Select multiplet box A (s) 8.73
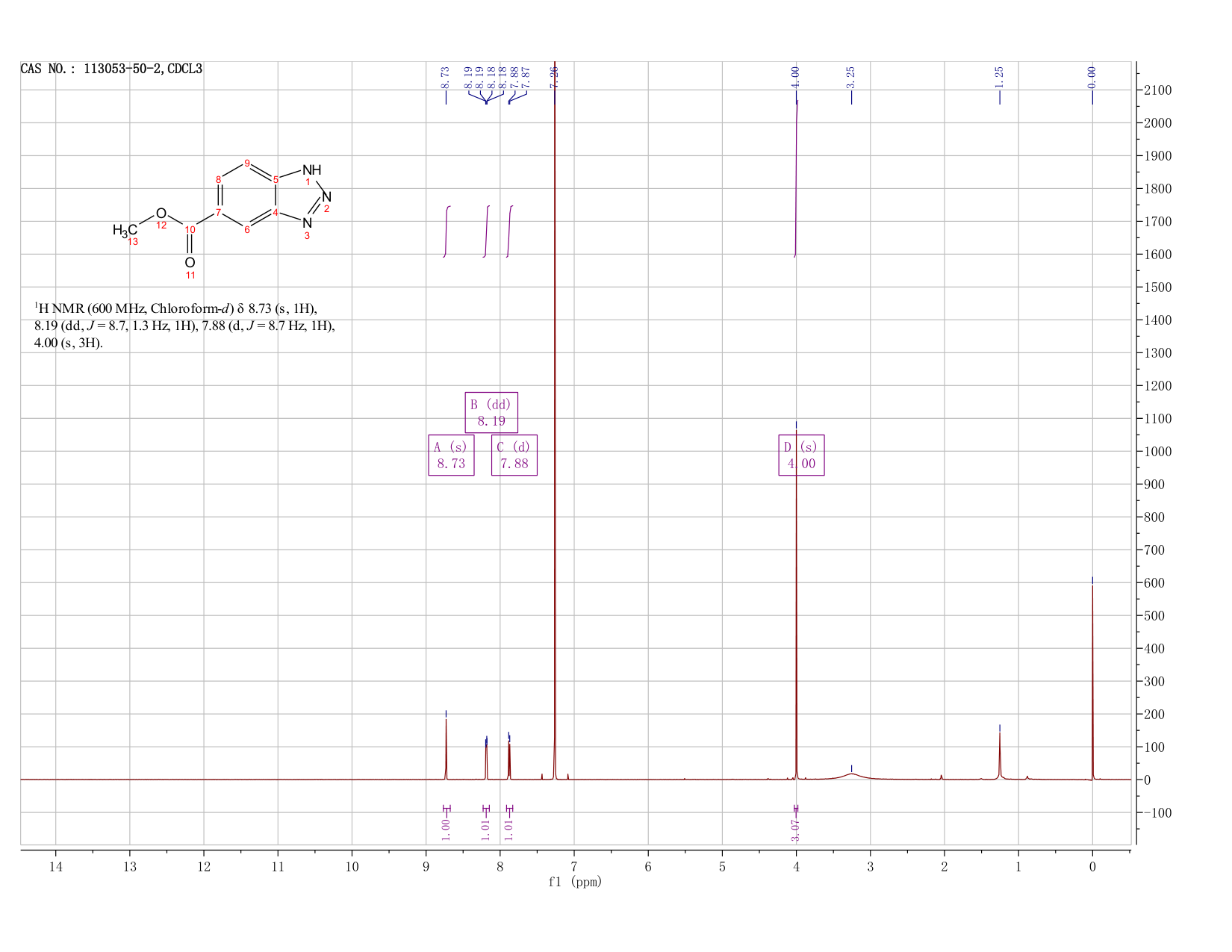The height and width of the screenshot is (952, 1232). (451, 455)
